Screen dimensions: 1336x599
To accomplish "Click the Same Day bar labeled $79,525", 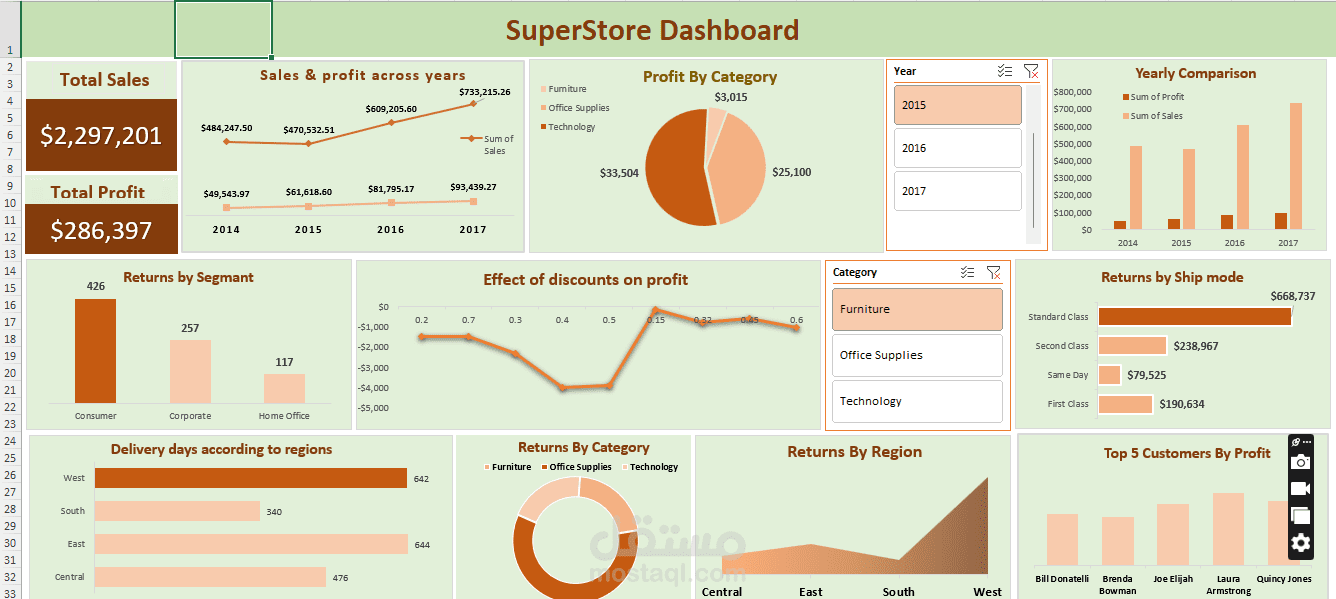I will (1109, 375).
